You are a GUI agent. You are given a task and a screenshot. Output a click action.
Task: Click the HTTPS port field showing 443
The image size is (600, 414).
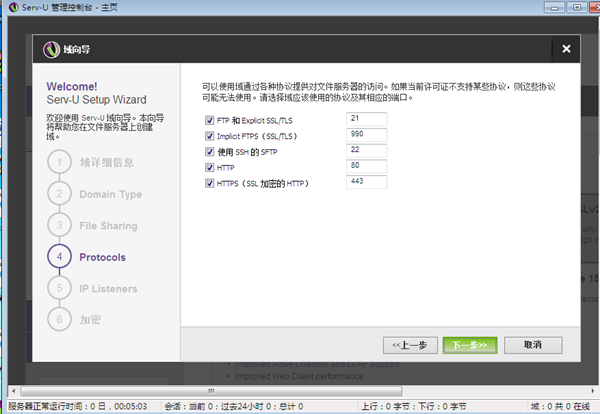coord(366,182)
